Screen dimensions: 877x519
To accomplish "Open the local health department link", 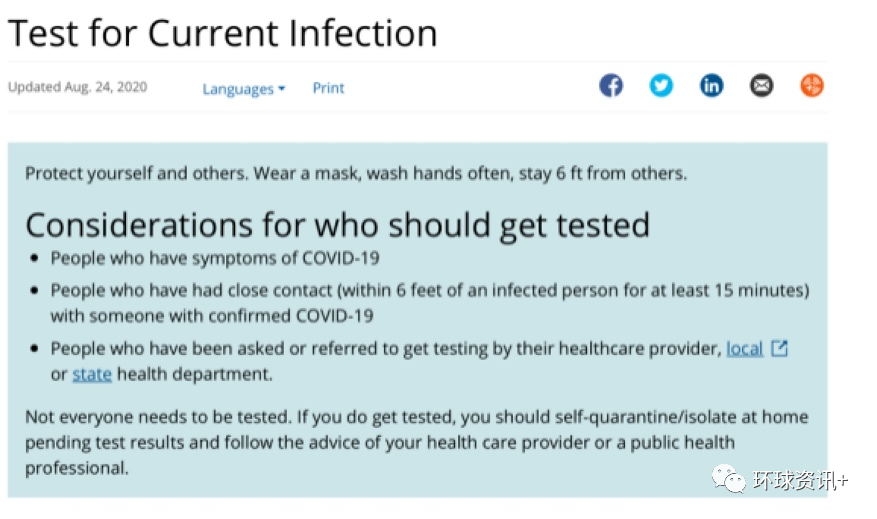I will click(x=744, y=349).
